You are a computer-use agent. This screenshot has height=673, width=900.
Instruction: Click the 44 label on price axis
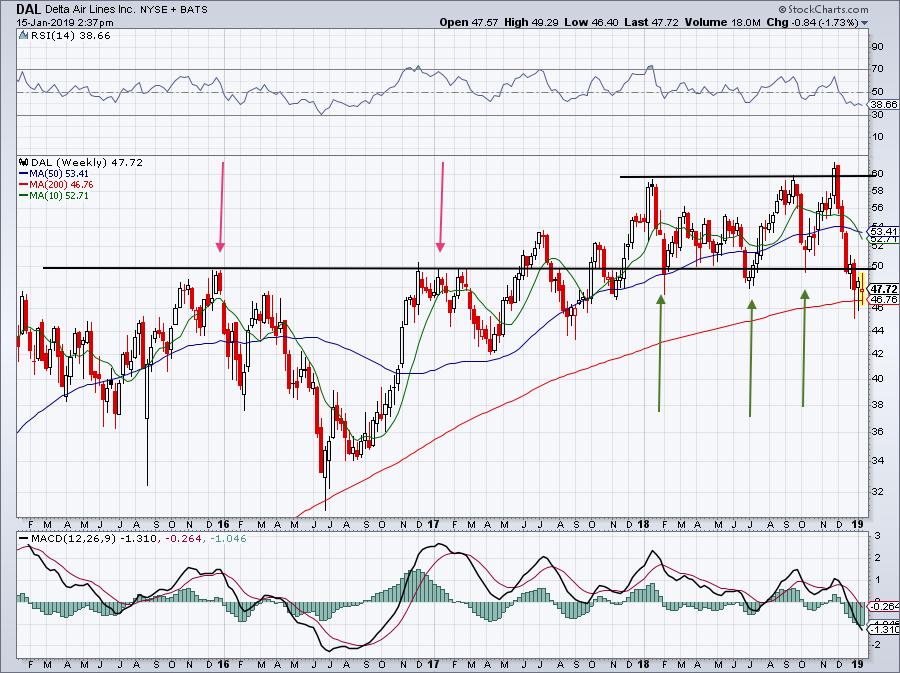coord(878,330)
